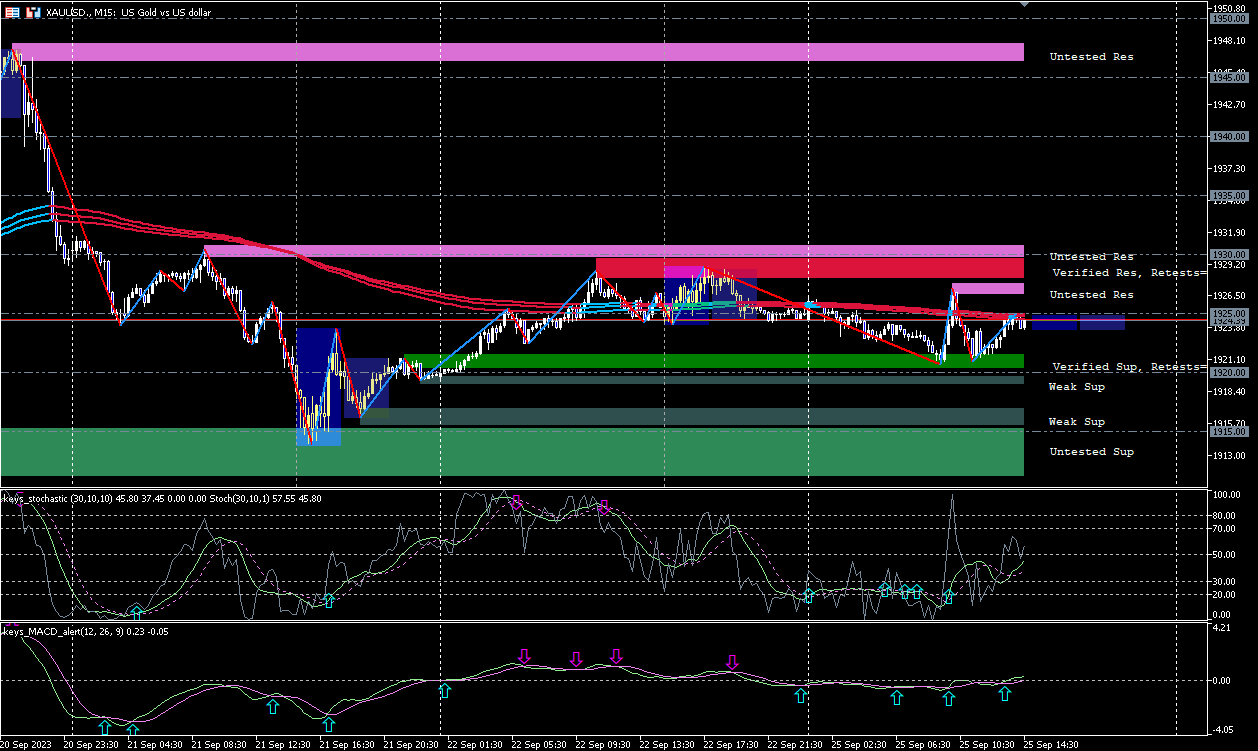Image resolution: width=1258 pixels, height=751 pixels.
Task: Click the 1921.10 price scale value
Action: [x=1227, y=359]
